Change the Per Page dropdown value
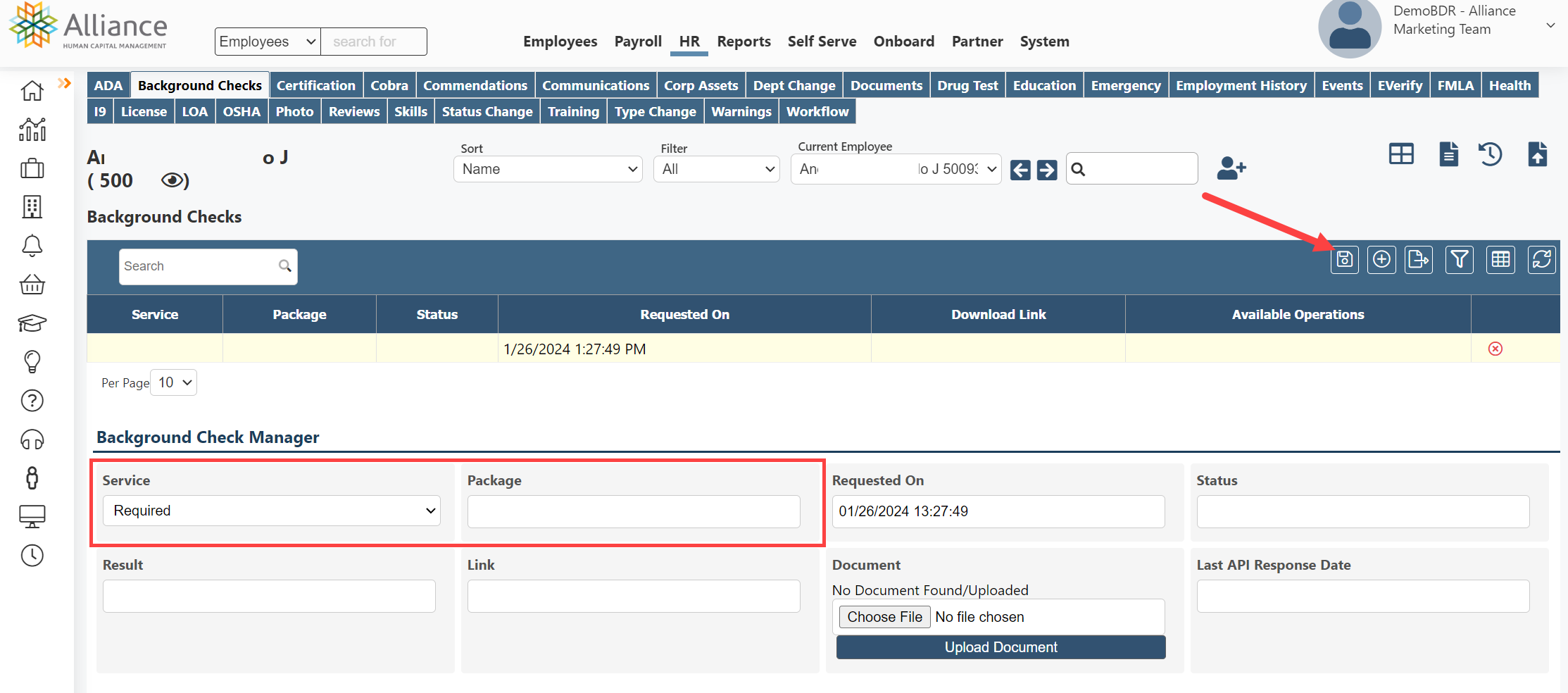 click(x=174, y=382)
